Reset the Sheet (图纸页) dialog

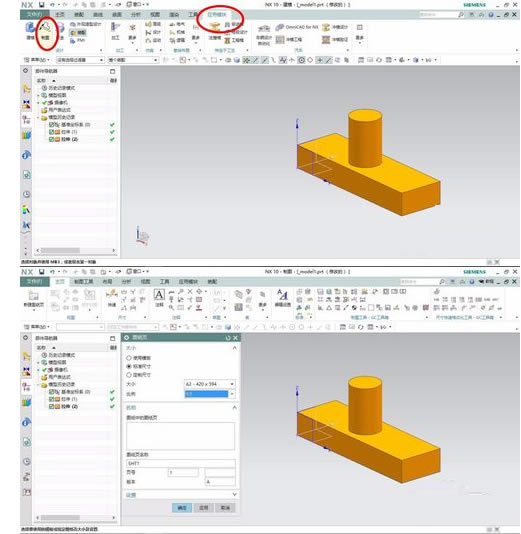(x=228, y=337)
